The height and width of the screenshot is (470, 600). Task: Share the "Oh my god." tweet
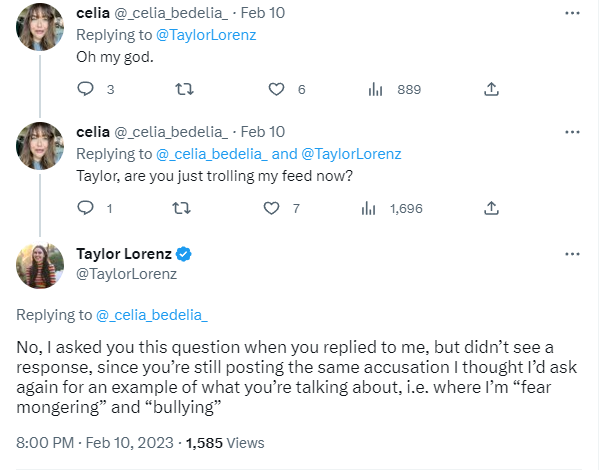pyautogui.click(x=491, y=89)
